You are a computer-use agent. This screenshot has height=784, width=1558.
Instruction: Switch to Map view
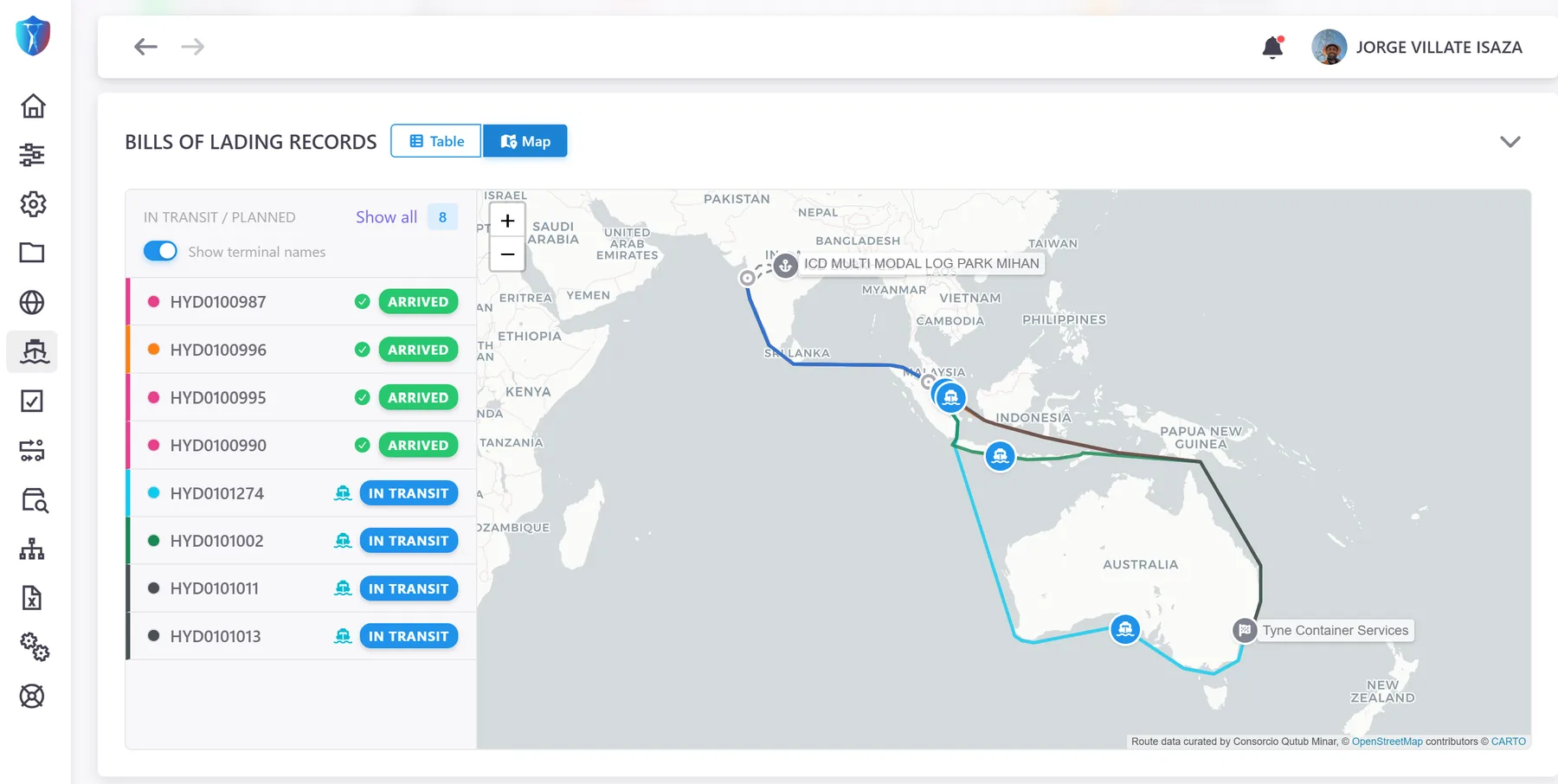coord(525,141)
